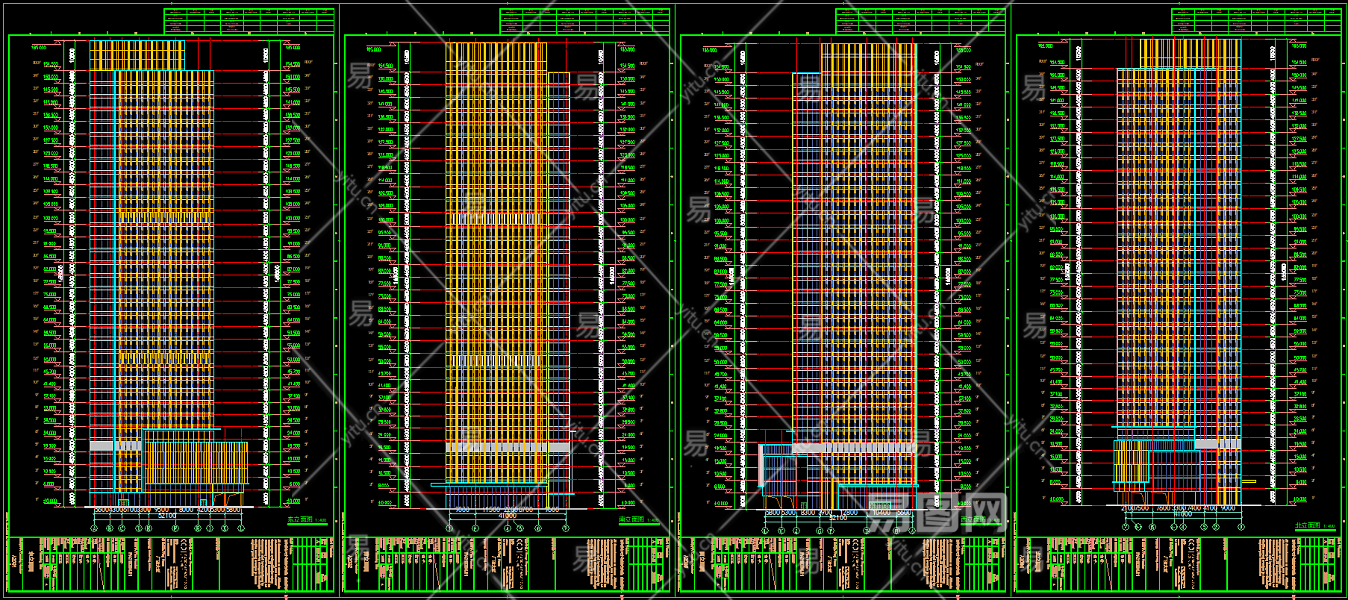Select the title block below the south elevation
The width and height of the screenshot is (1348, 600).
click(x=506, y=564)
